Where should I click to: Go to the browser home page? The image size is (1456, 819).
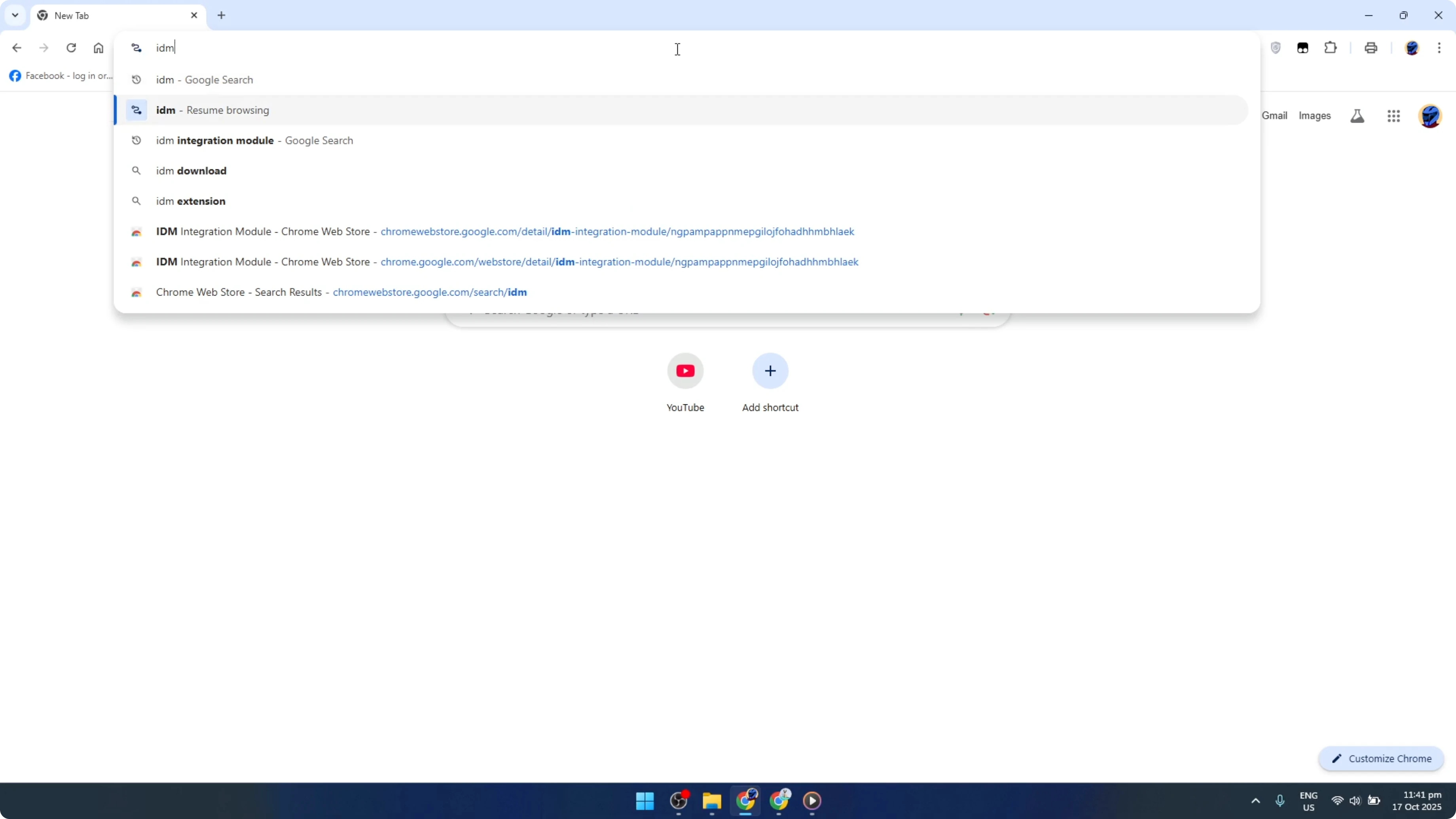[x=99, y=48]
